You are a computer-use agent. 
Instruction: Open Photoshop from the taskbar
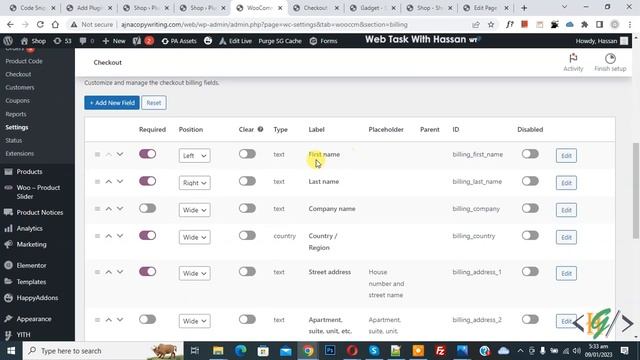(330, 350)
